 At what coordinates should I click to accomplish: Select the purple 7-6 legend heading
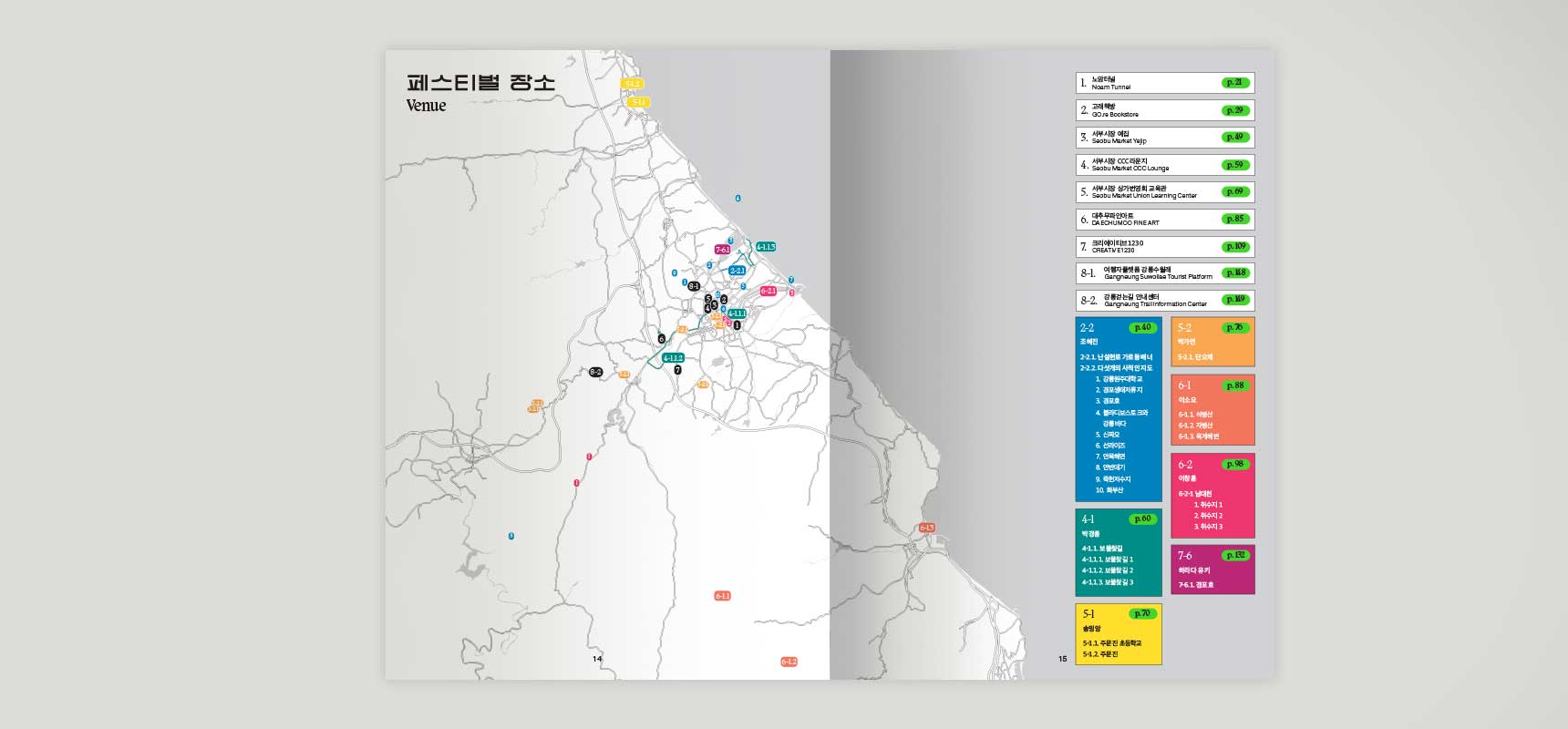(1184, 556)
